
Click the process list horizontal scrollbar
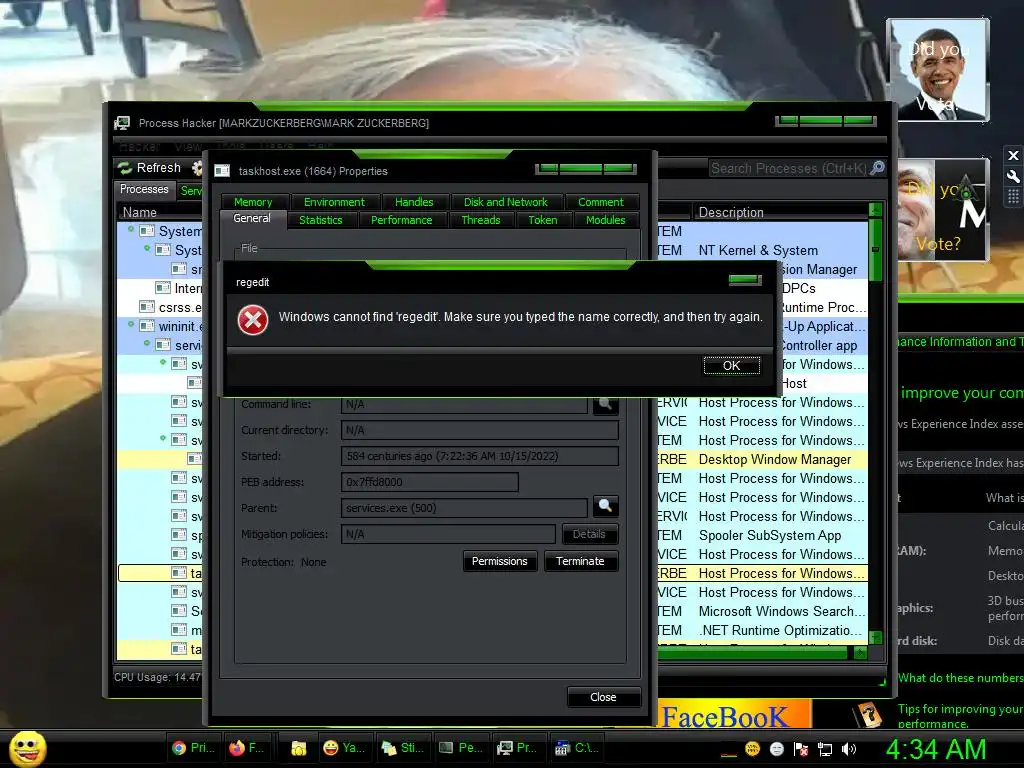click(x=763, y=652)
